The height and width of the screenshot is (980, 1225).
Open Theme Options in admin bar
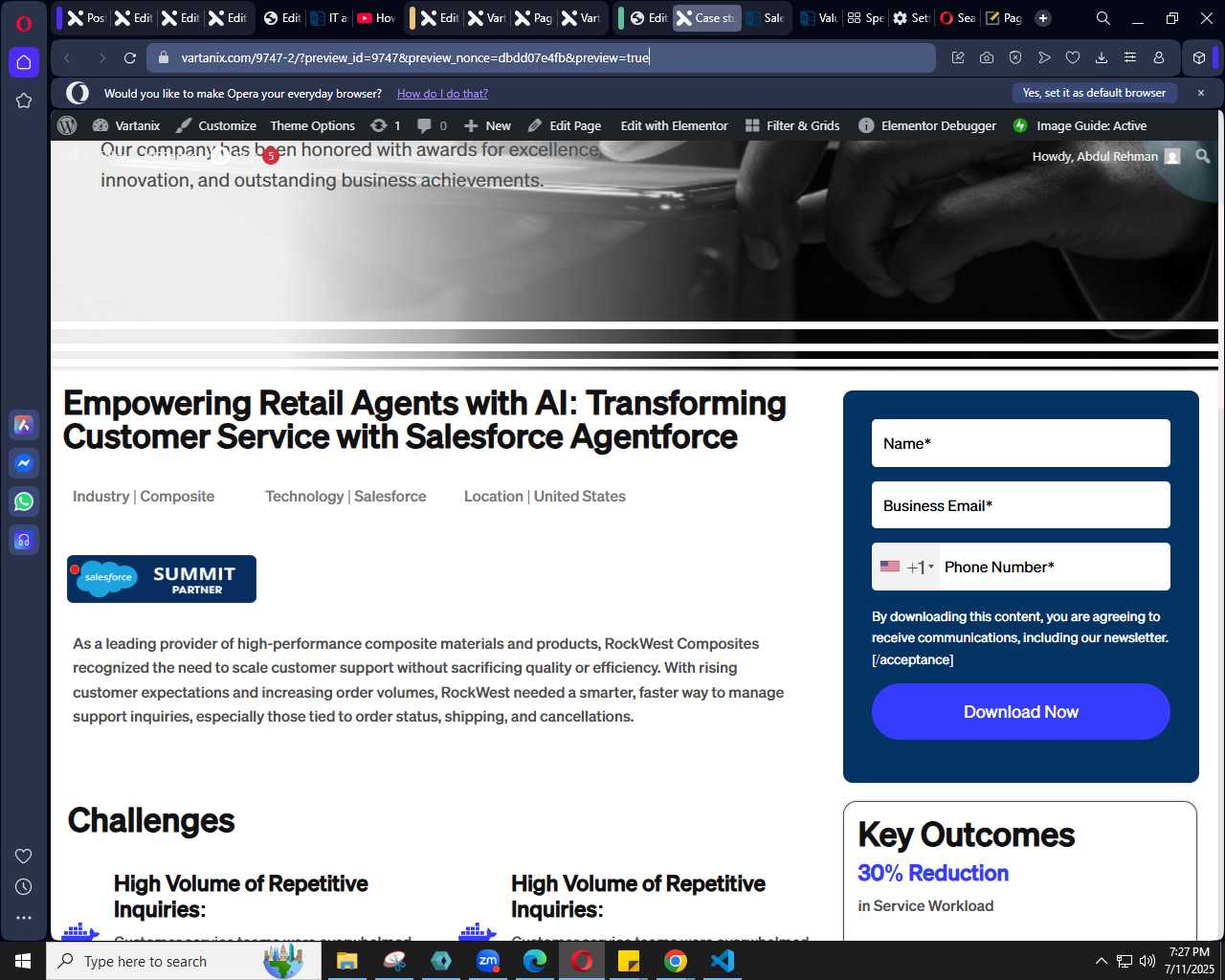coord(313,125)
